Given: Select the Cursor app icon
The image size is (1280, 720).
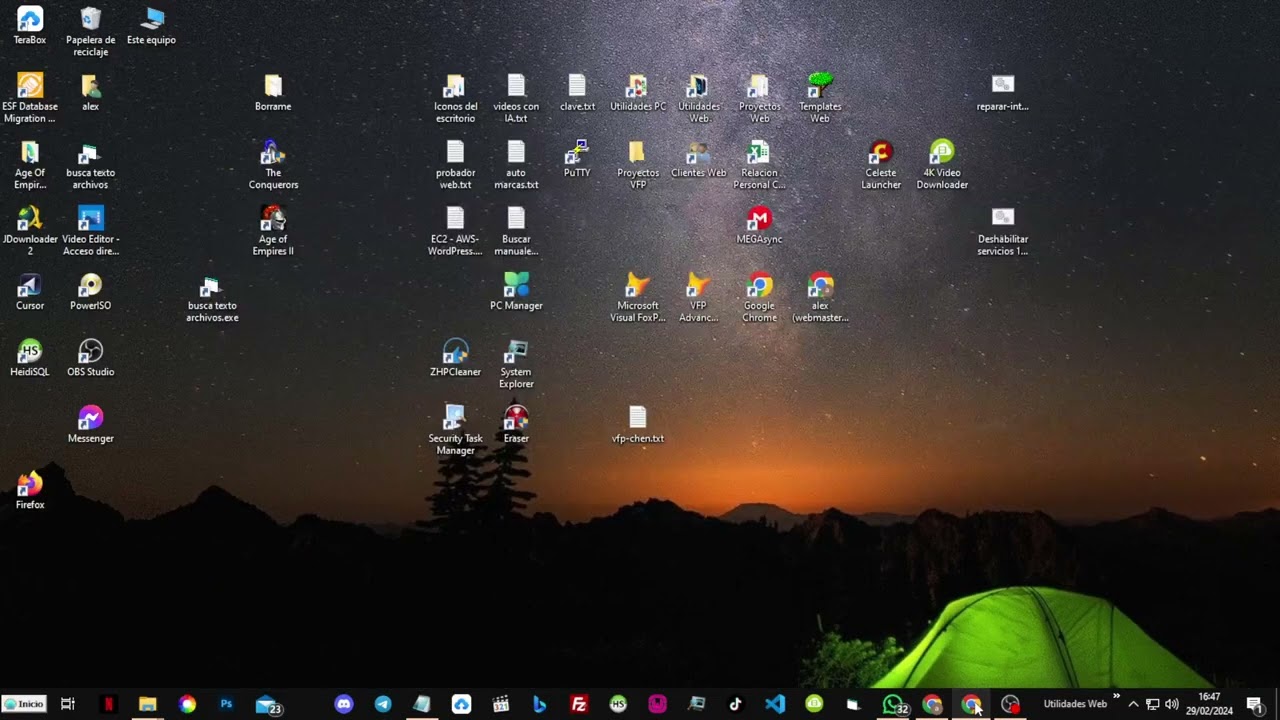Looking at the screenshot, I should (30, 292).
